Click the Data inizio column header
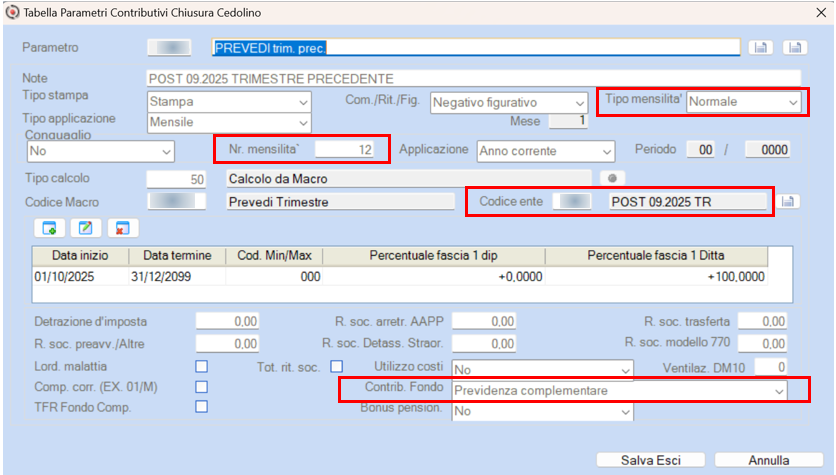The image size is (836, 475). [81, 255]
